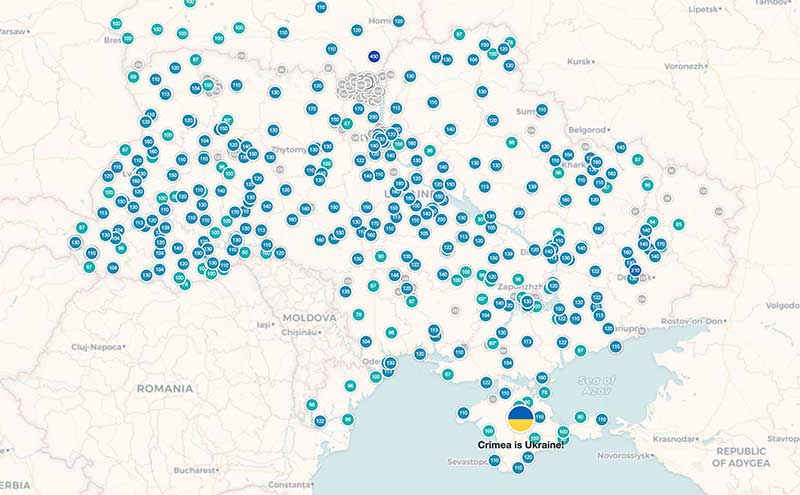This screenshot has height=495, width=800.
Task: Select the Chișinău city label
Action: (303, 332)
